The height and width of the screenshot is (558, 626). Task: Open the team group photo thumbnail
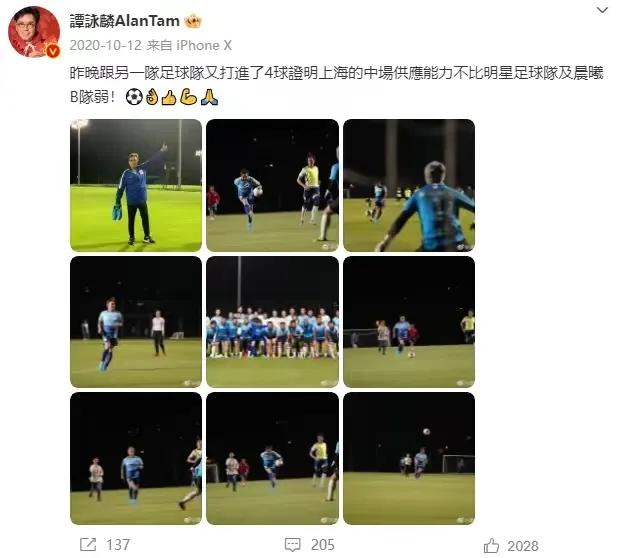pos(272,322)
